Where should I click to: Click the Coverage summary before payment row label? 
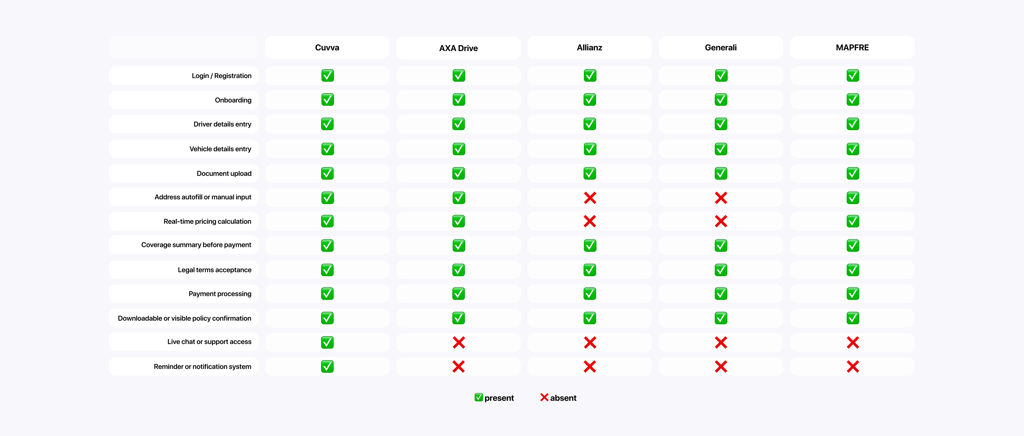196,245
